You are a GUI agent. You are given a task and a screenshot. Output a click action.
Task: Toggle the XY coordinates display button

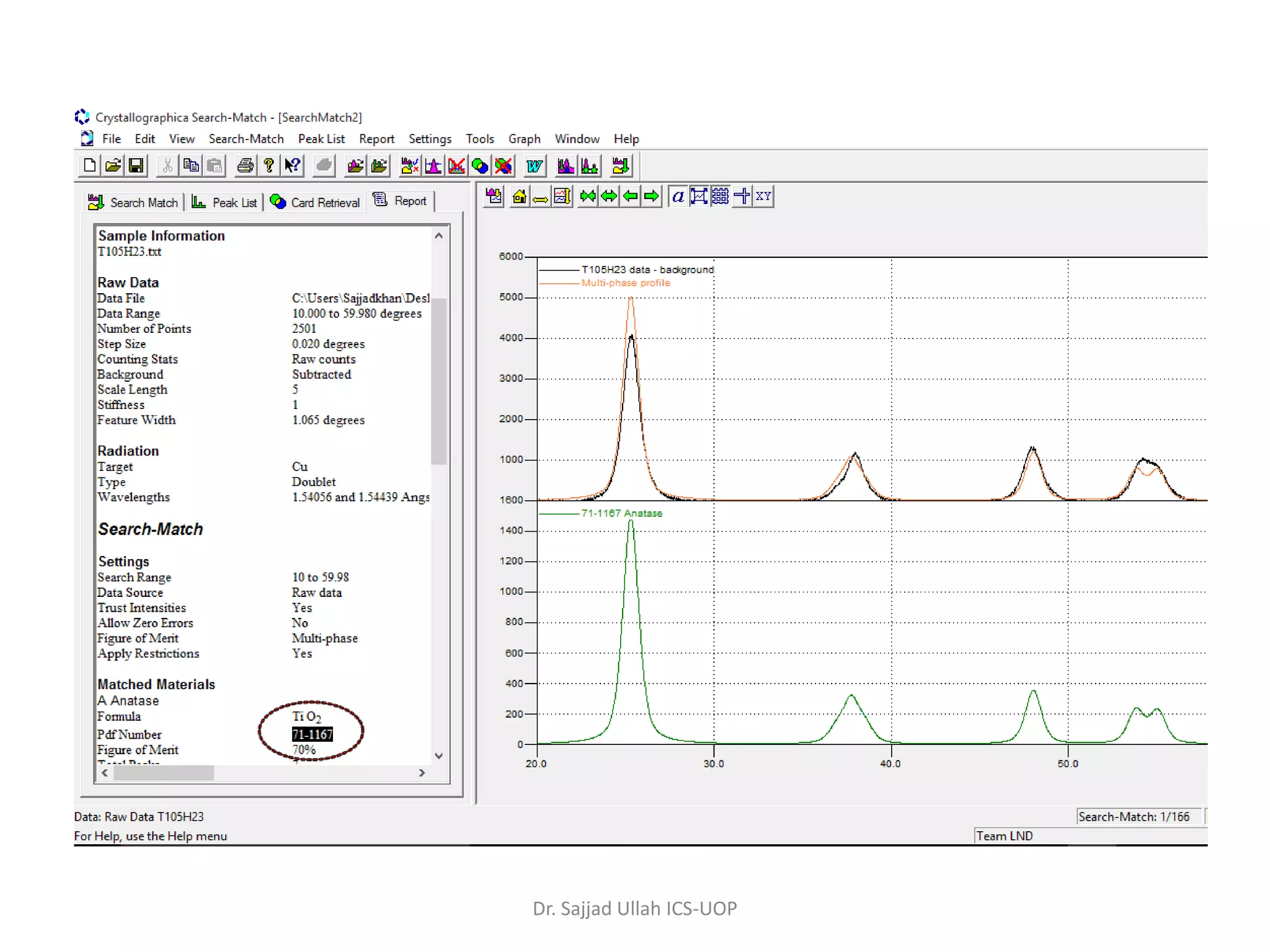click(x=763, y=196)
